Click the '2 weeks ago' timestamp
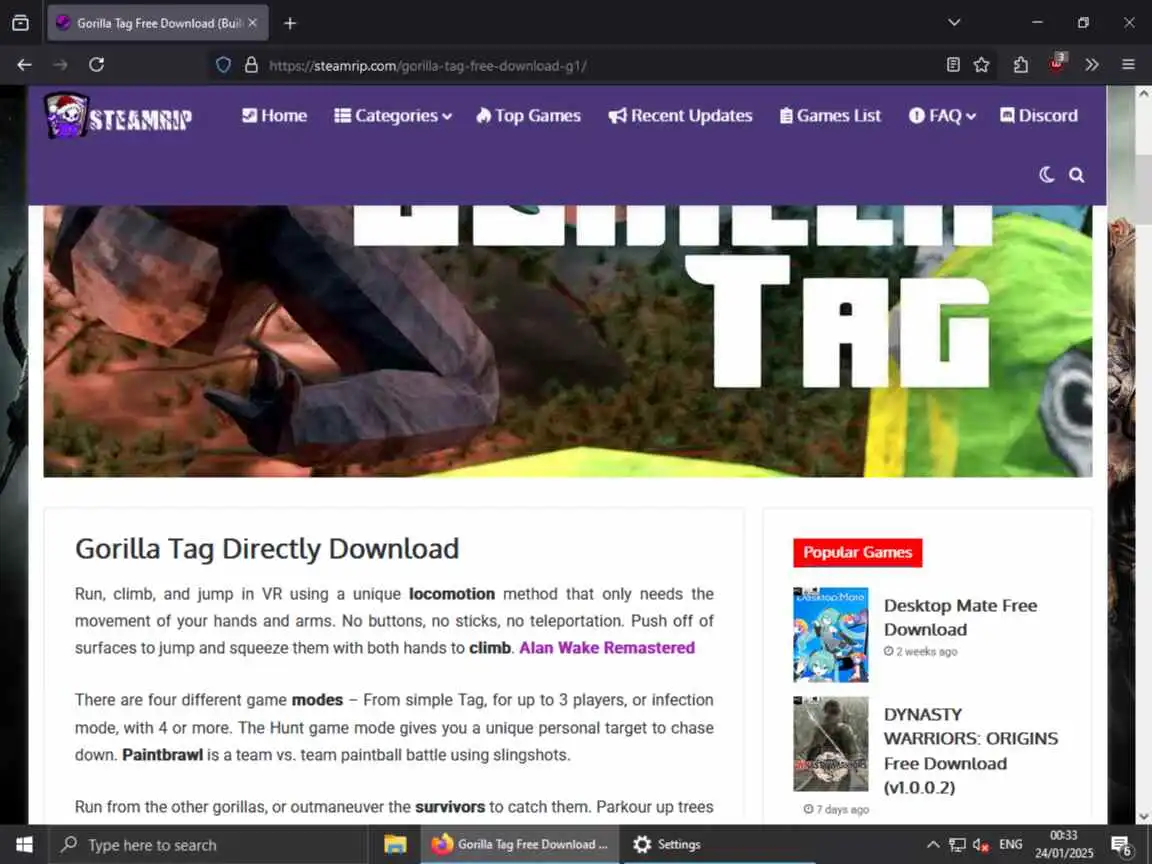The image size is (1152, 864). point(921,652)
